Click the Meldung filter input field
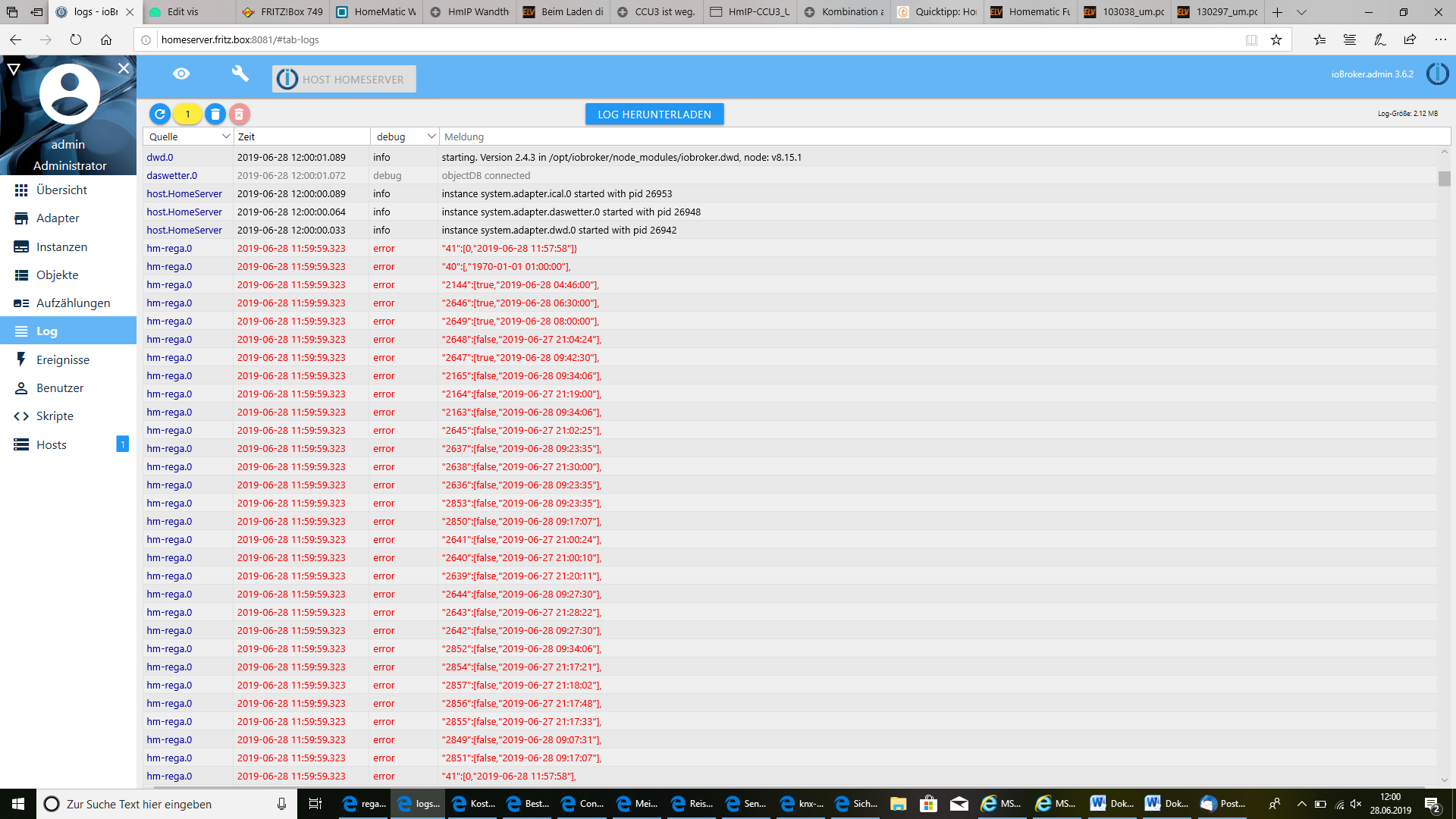Viewport: 1456px width, 819px height. [944, 136]
